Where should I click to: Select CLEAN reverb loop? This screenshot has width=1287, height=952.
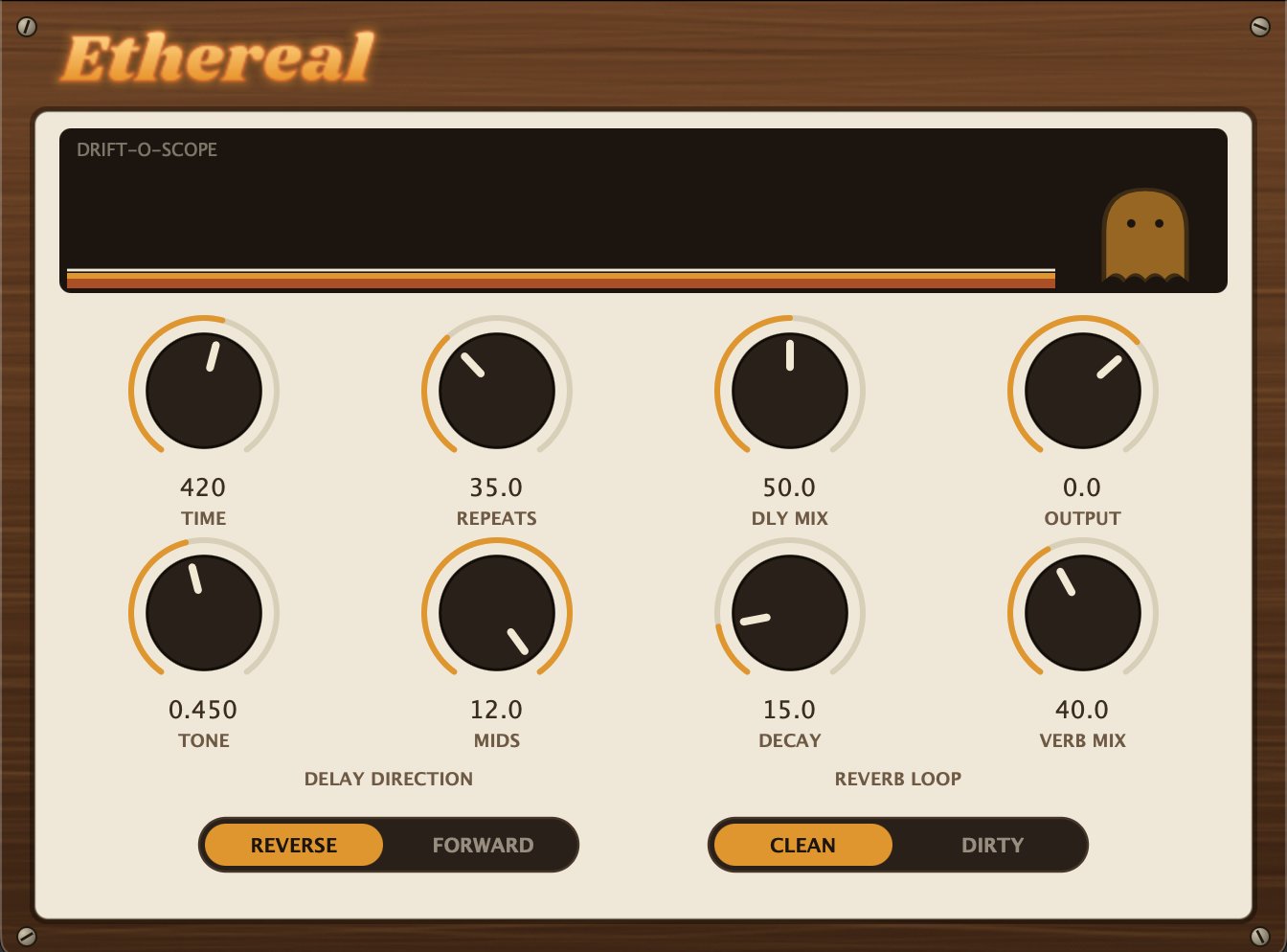point(802,845)
